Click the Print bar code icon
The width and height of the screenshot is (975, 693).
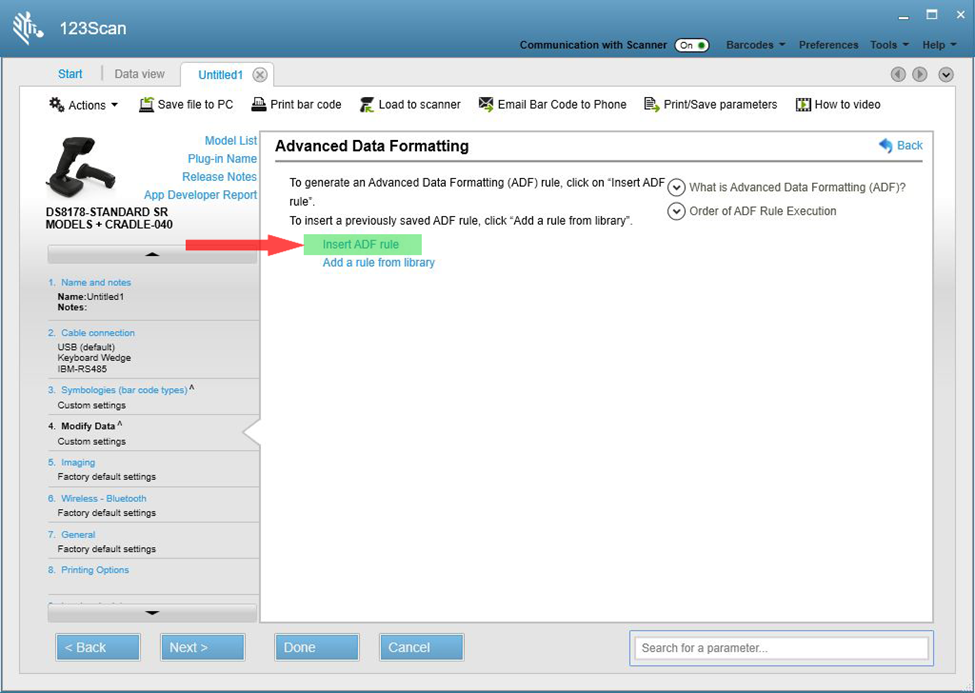(259, 105)
